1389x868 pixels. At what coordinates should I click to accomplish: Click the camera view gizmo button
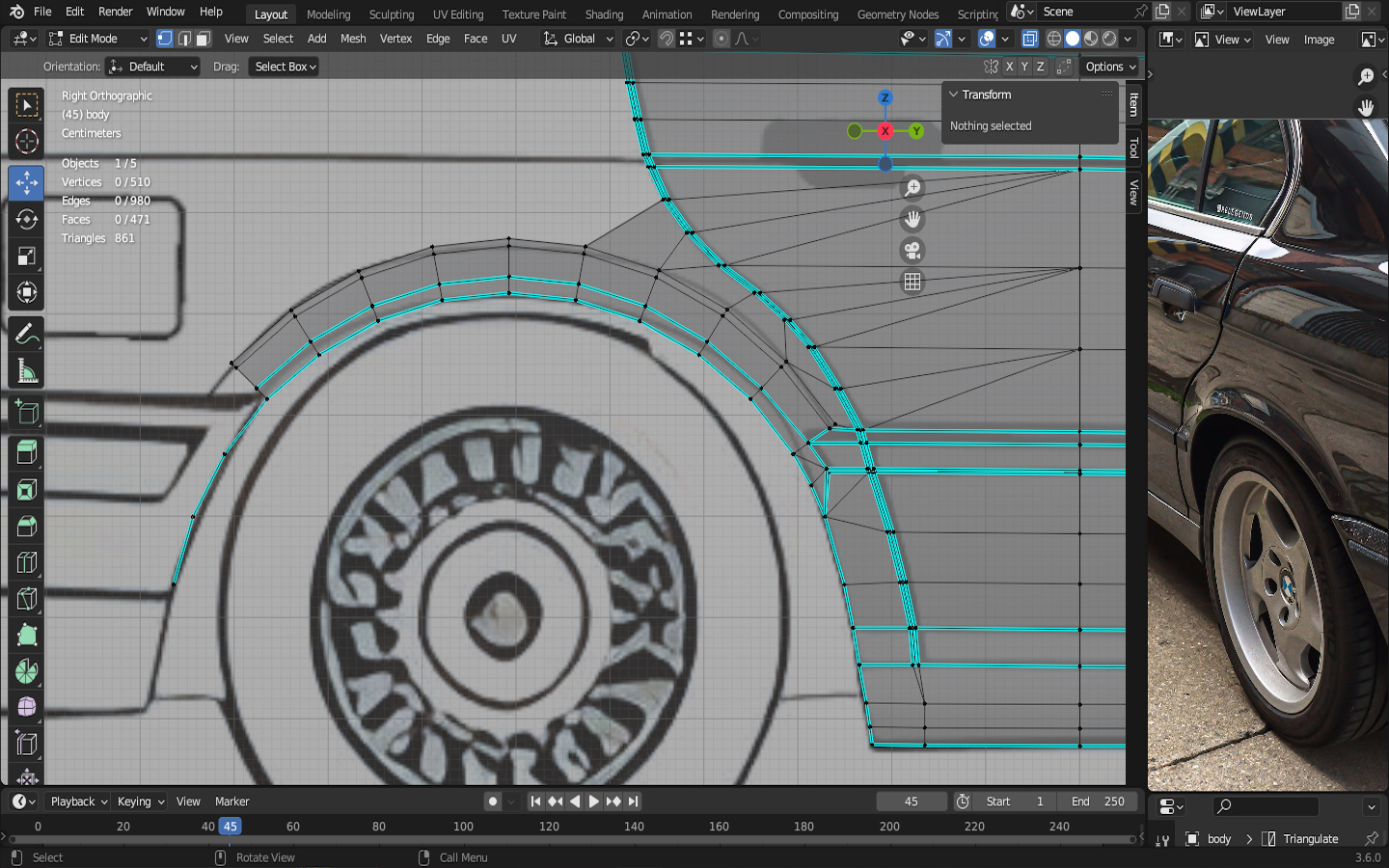tap(912, 251)
